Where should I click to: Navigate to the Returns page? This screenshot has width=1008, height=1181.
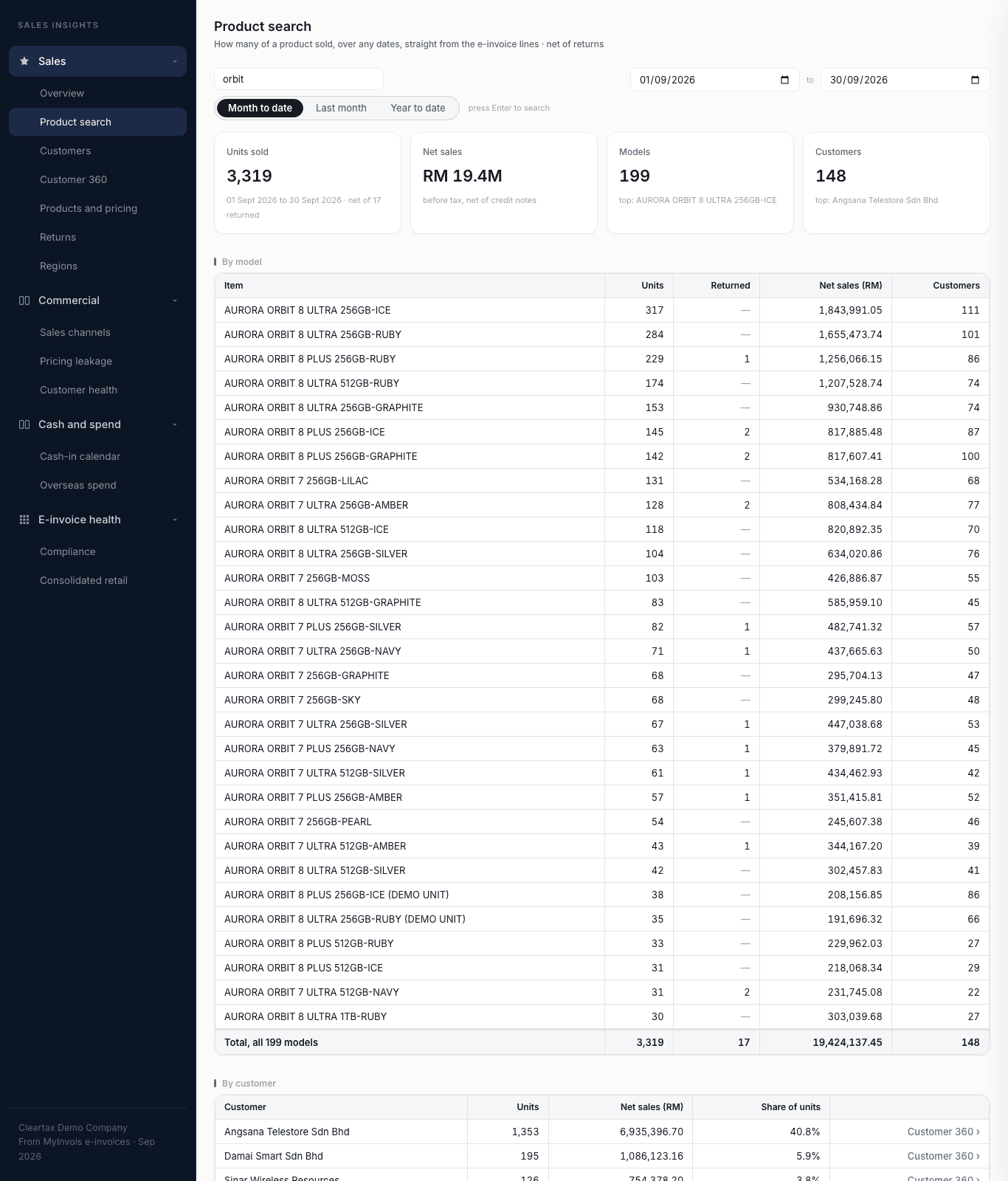tap(97, 237)
